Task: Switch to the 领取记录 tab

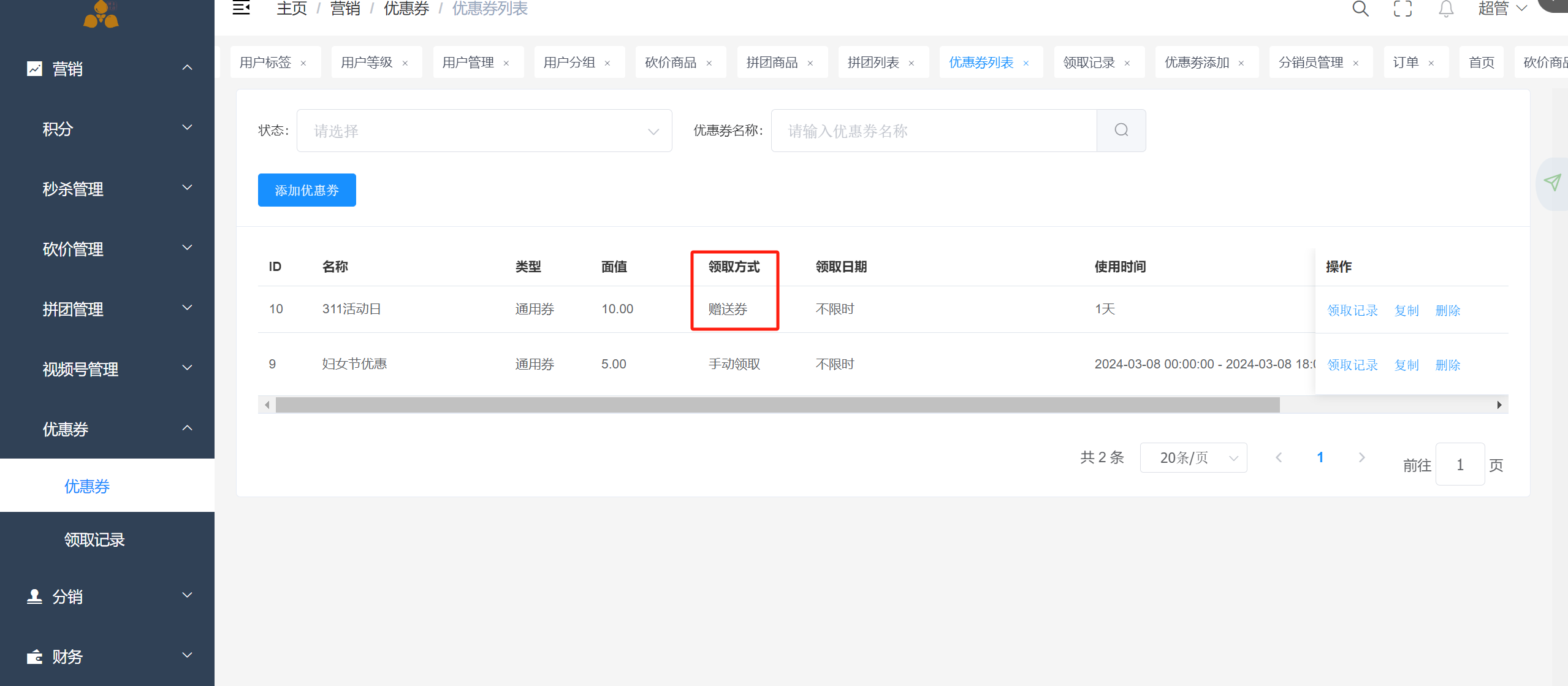Action: tap(1089, 63)
